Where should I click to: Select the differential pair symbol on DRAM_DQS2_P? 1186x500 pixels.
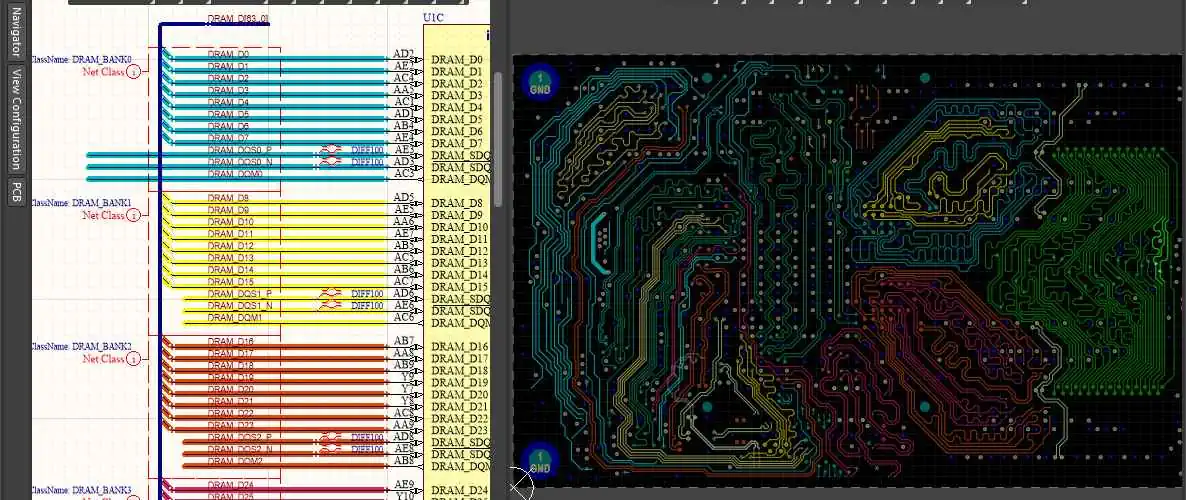click(332, 438)
